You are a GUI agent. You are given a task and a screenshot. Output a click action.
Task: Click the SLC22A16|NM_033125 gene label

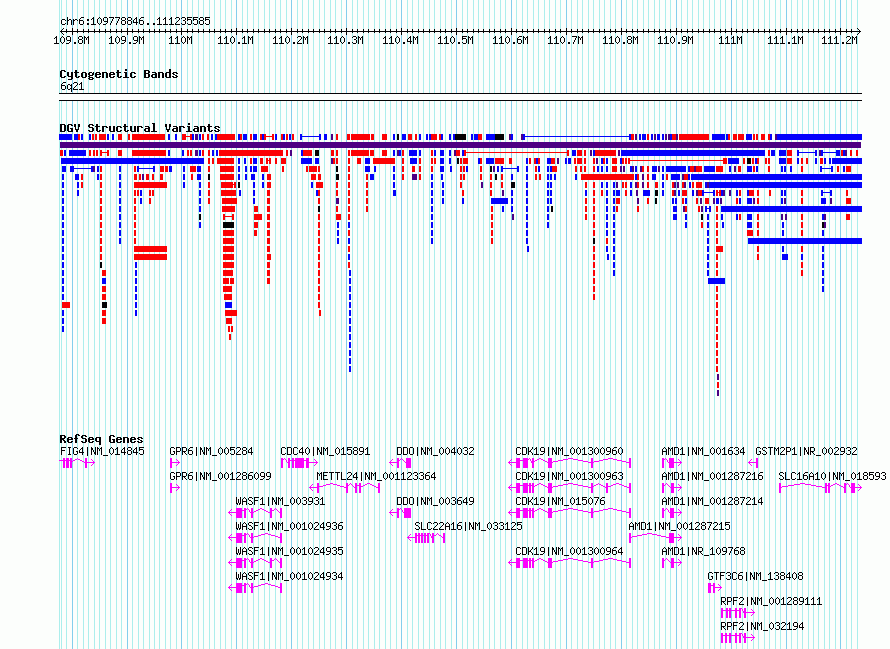point(468,526)
